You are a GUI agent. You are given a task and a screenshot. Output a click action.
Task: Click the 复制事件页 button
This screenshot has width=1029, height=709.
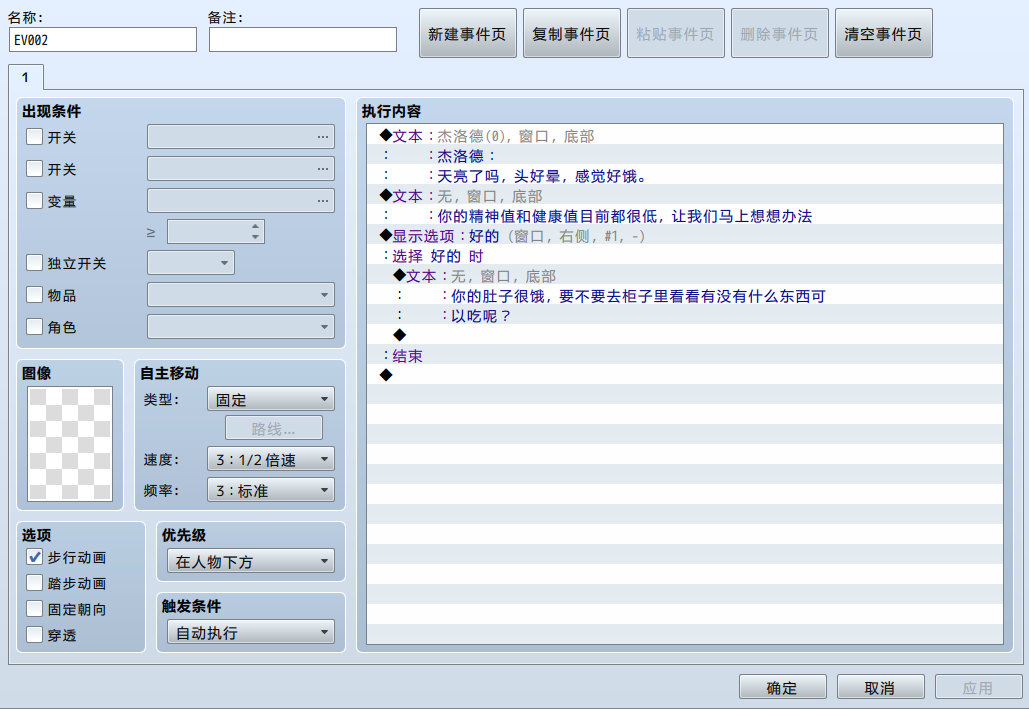[x=572, y=33]
